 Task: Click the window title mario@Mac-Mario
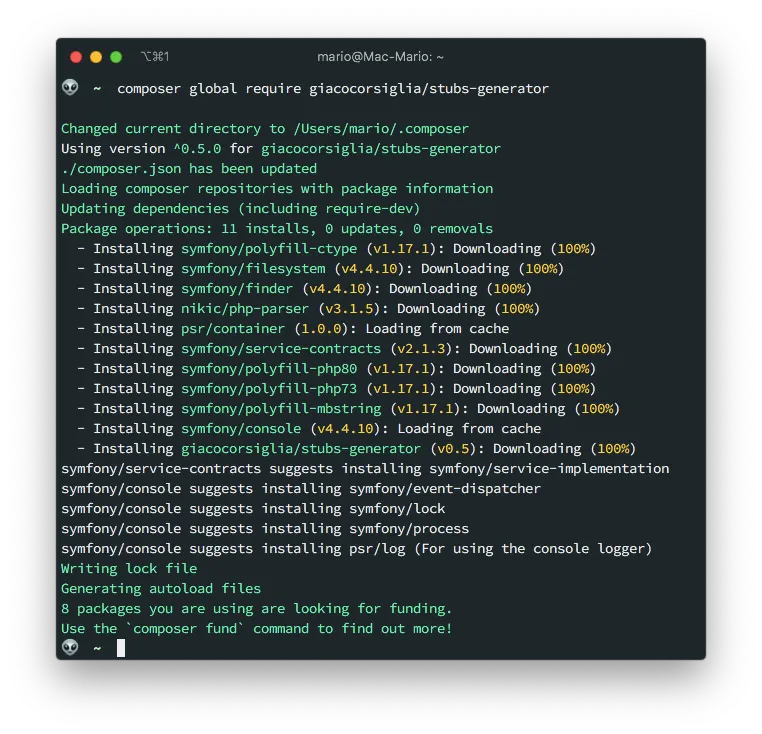(x=380, y=57)
